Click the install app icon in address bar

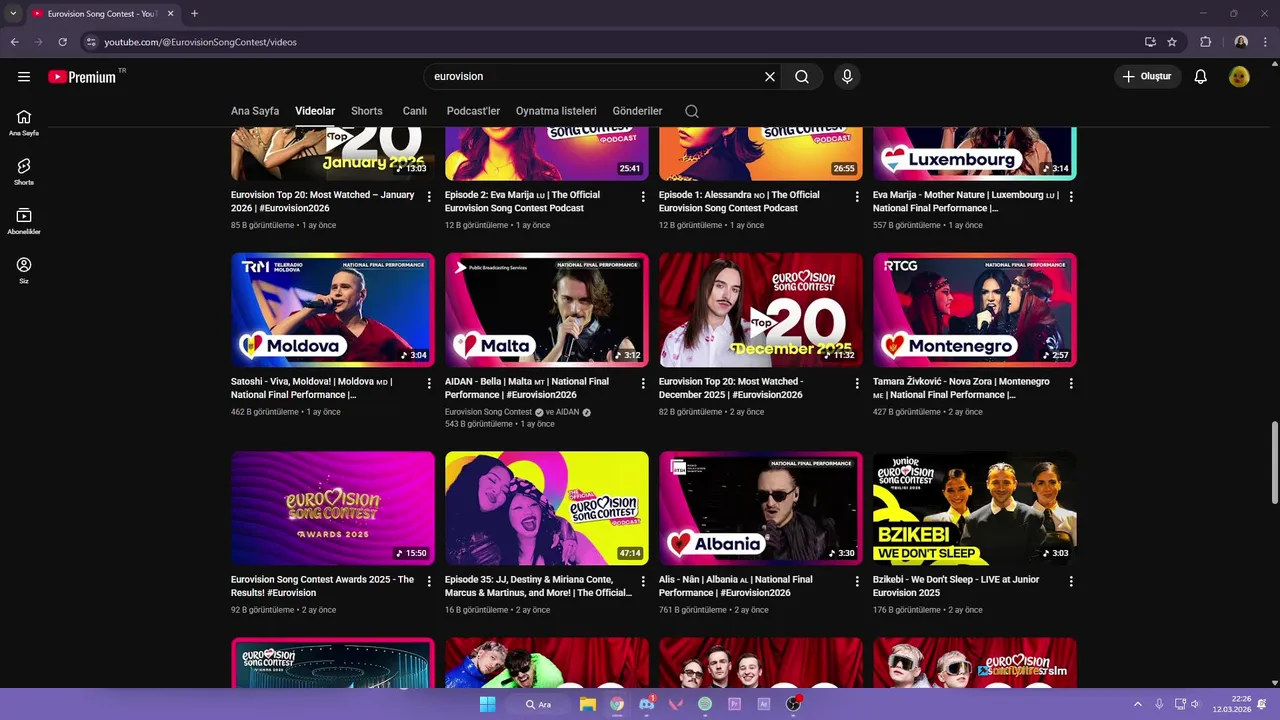tap(1150, 42)
